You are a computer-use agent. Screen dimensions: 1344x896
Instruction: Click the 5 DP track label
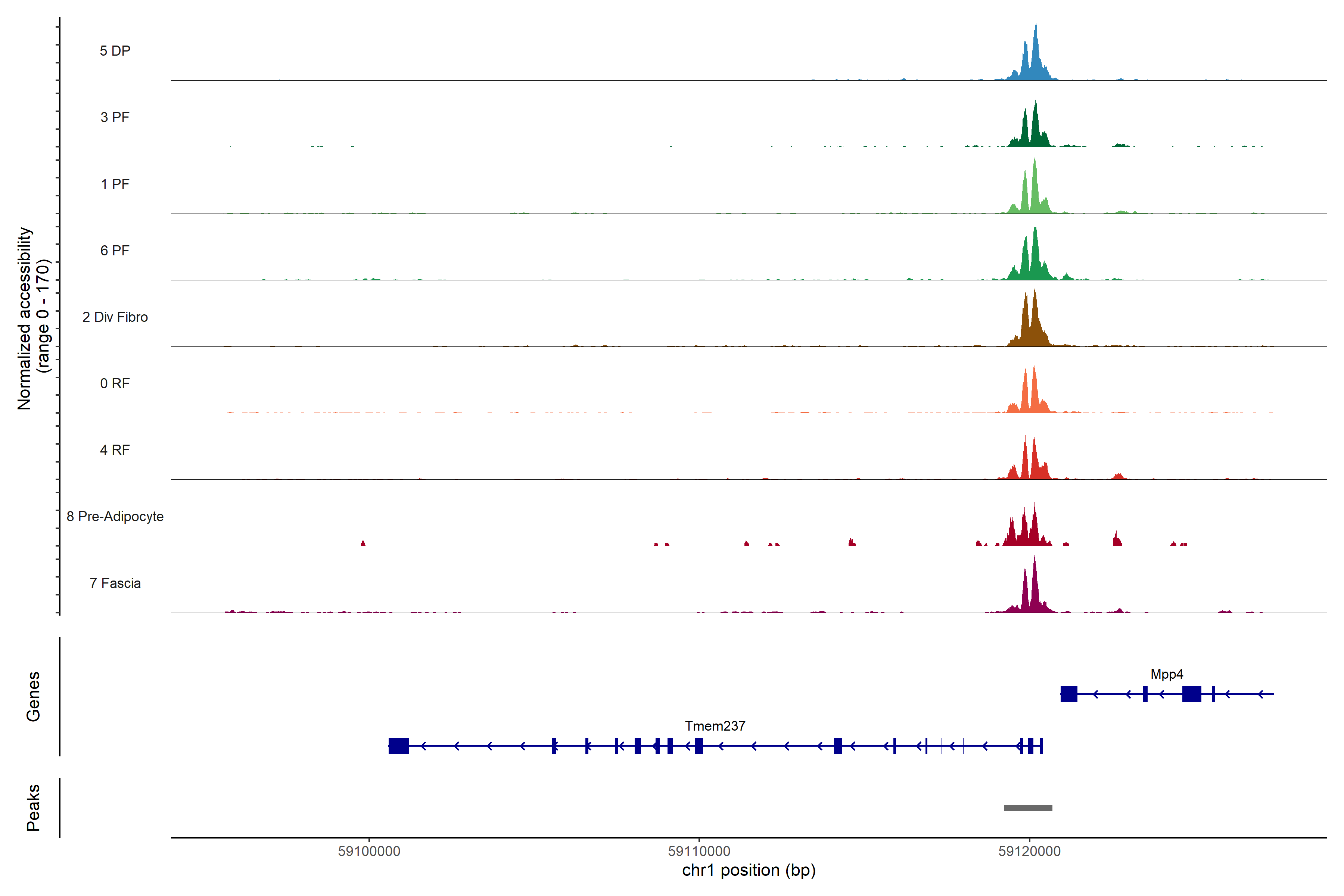(115, 51)
